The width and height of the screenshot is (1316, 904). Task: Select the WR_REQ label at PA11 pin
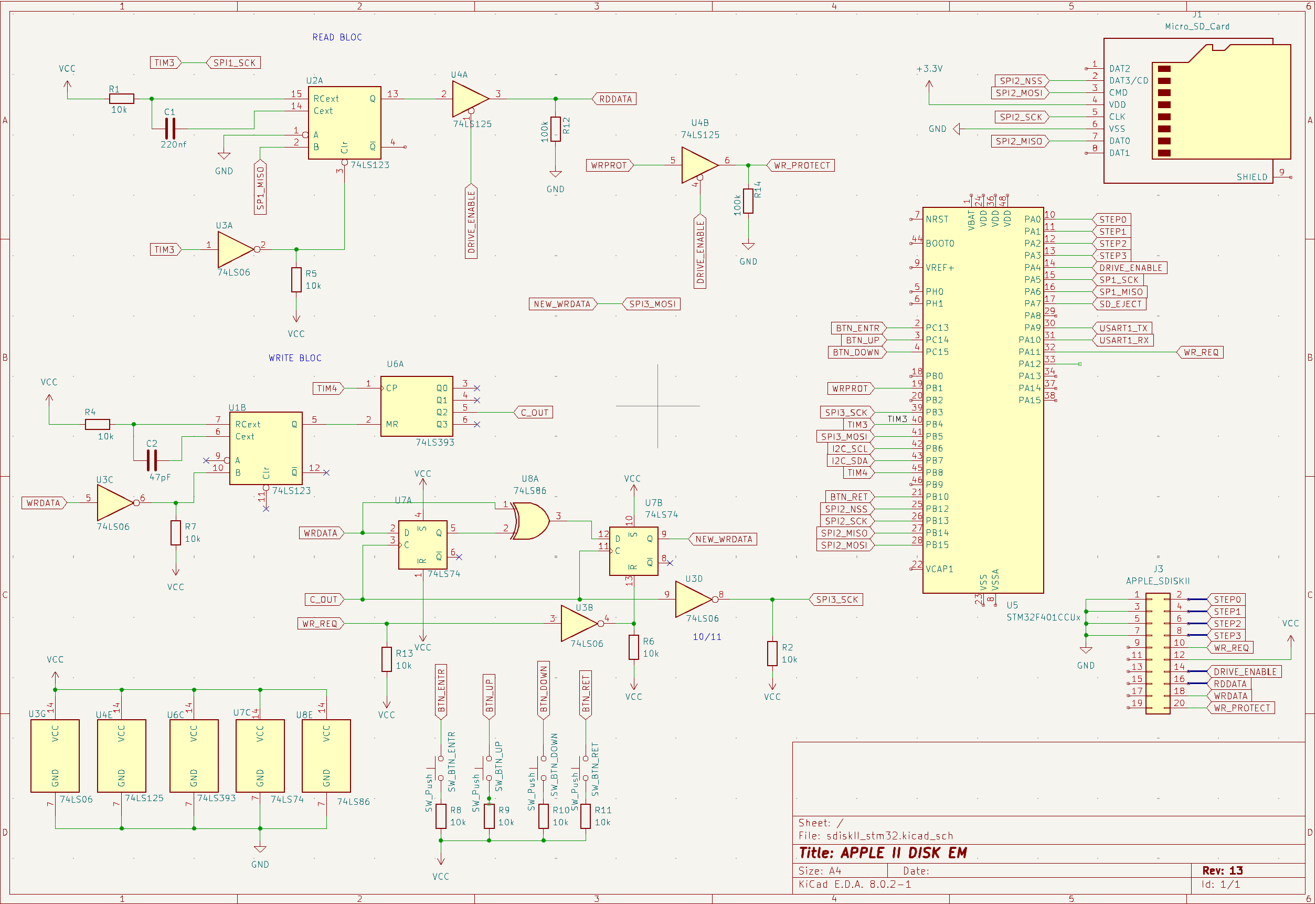(x=1201, y=352)
